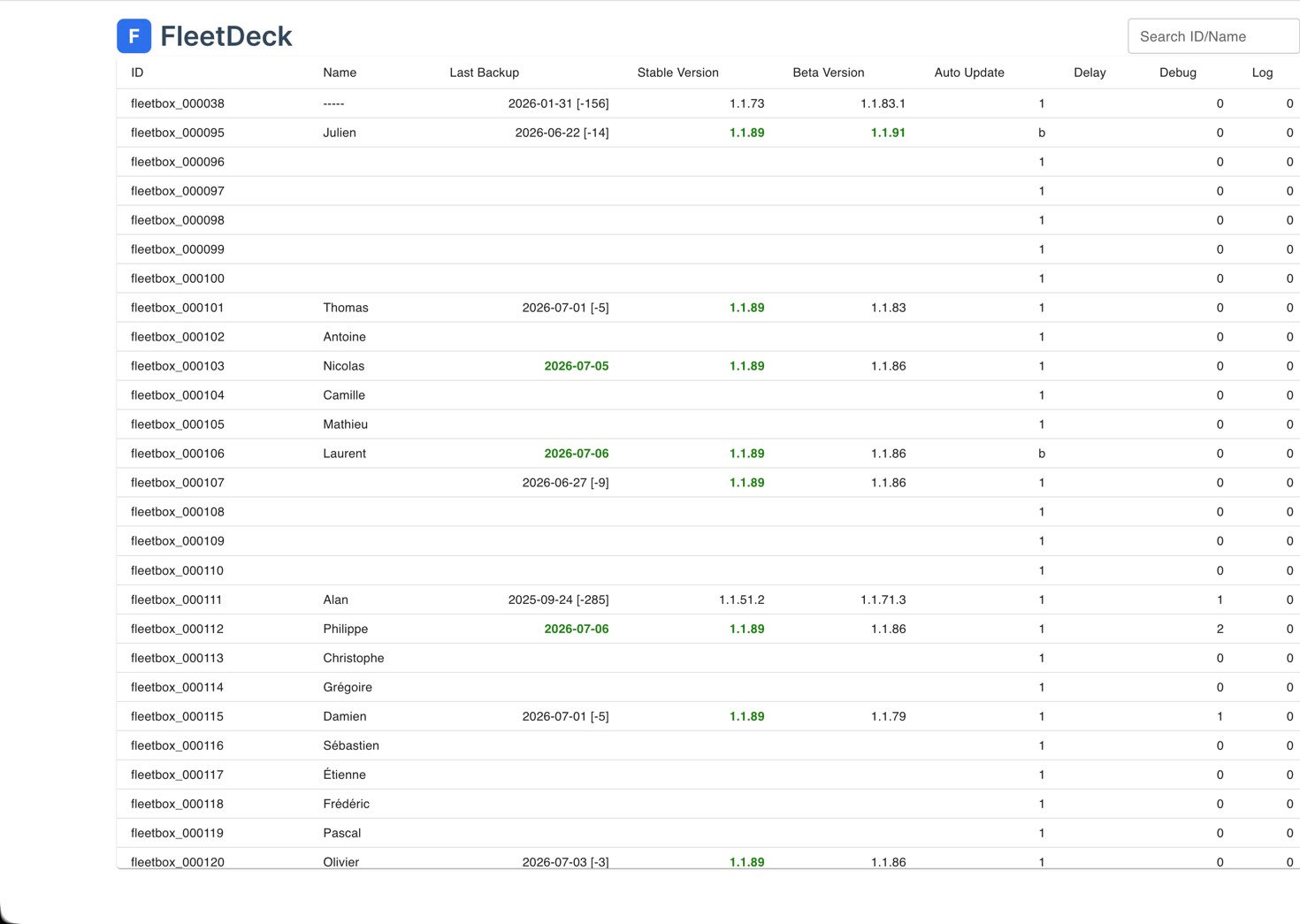Sort by the Last Backup column header

point(484,73)
